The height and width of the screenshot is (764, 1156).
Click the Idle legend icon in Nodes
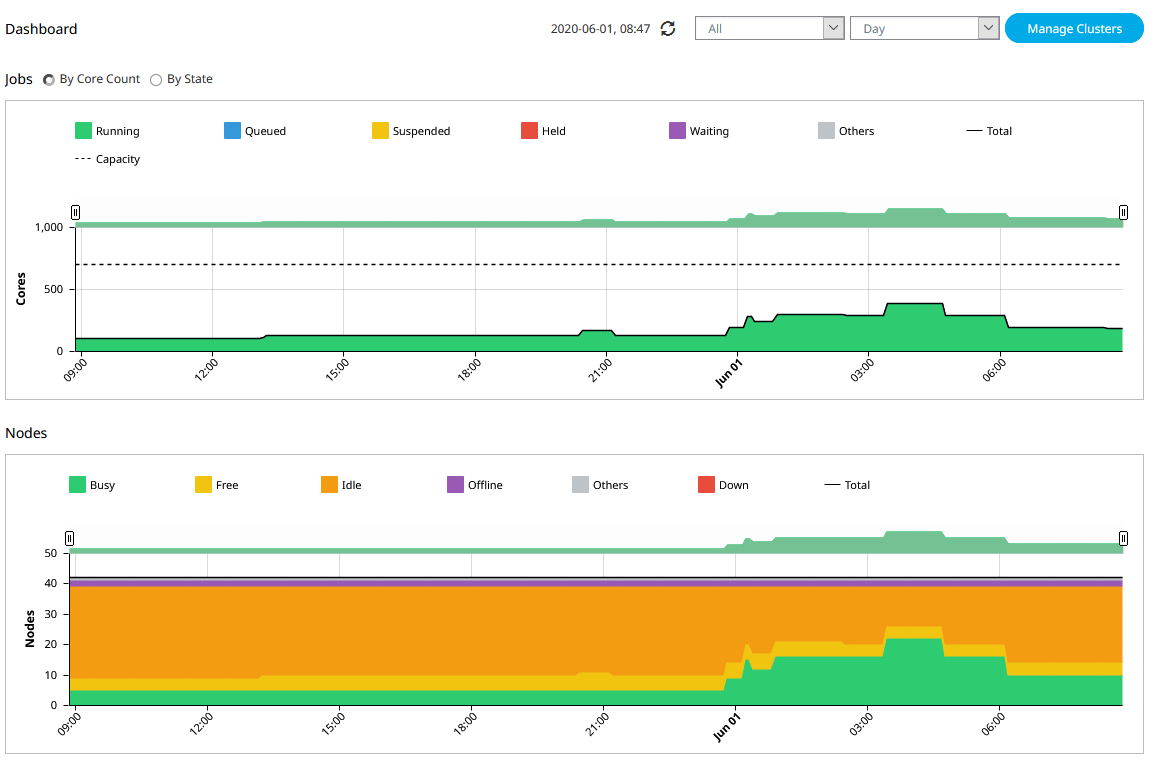point(329,485)
